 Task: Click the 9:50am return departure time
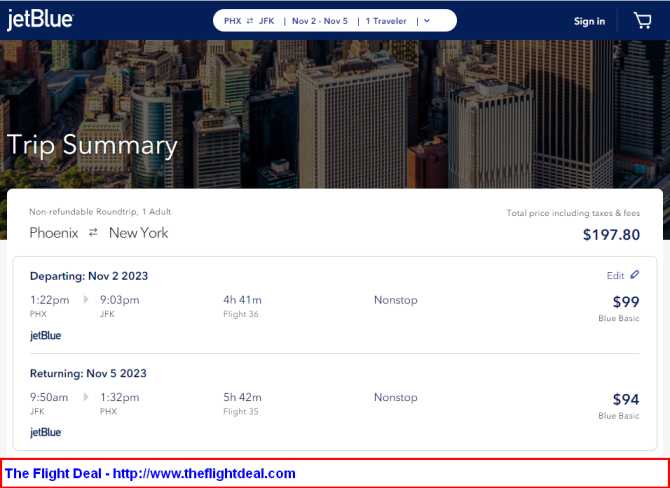(x=49, y=397)
